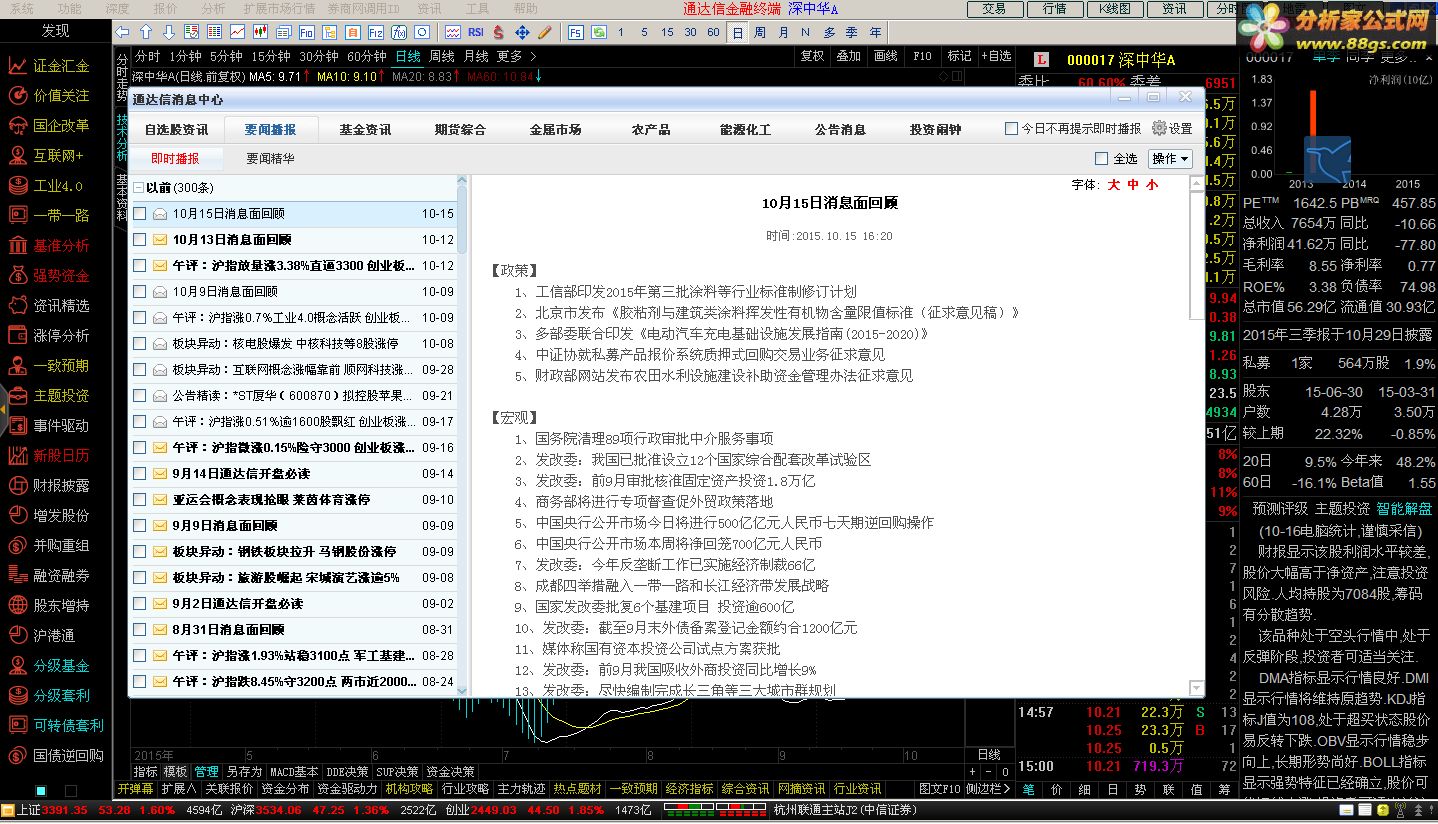Click the F10 company info icon
This screenshot has width=1438, height=824.
click(306, 32)
